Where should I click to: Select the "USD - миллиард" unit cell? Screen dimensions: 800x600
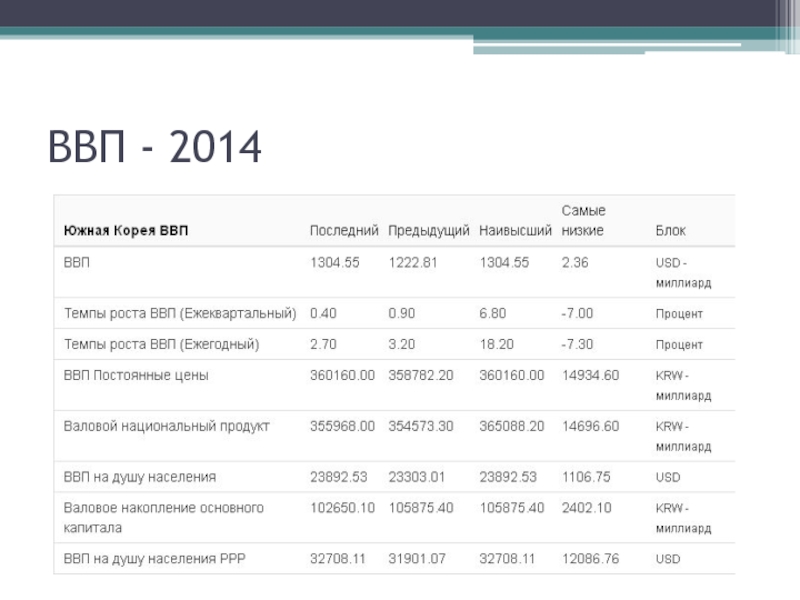(x=683, y=273)
